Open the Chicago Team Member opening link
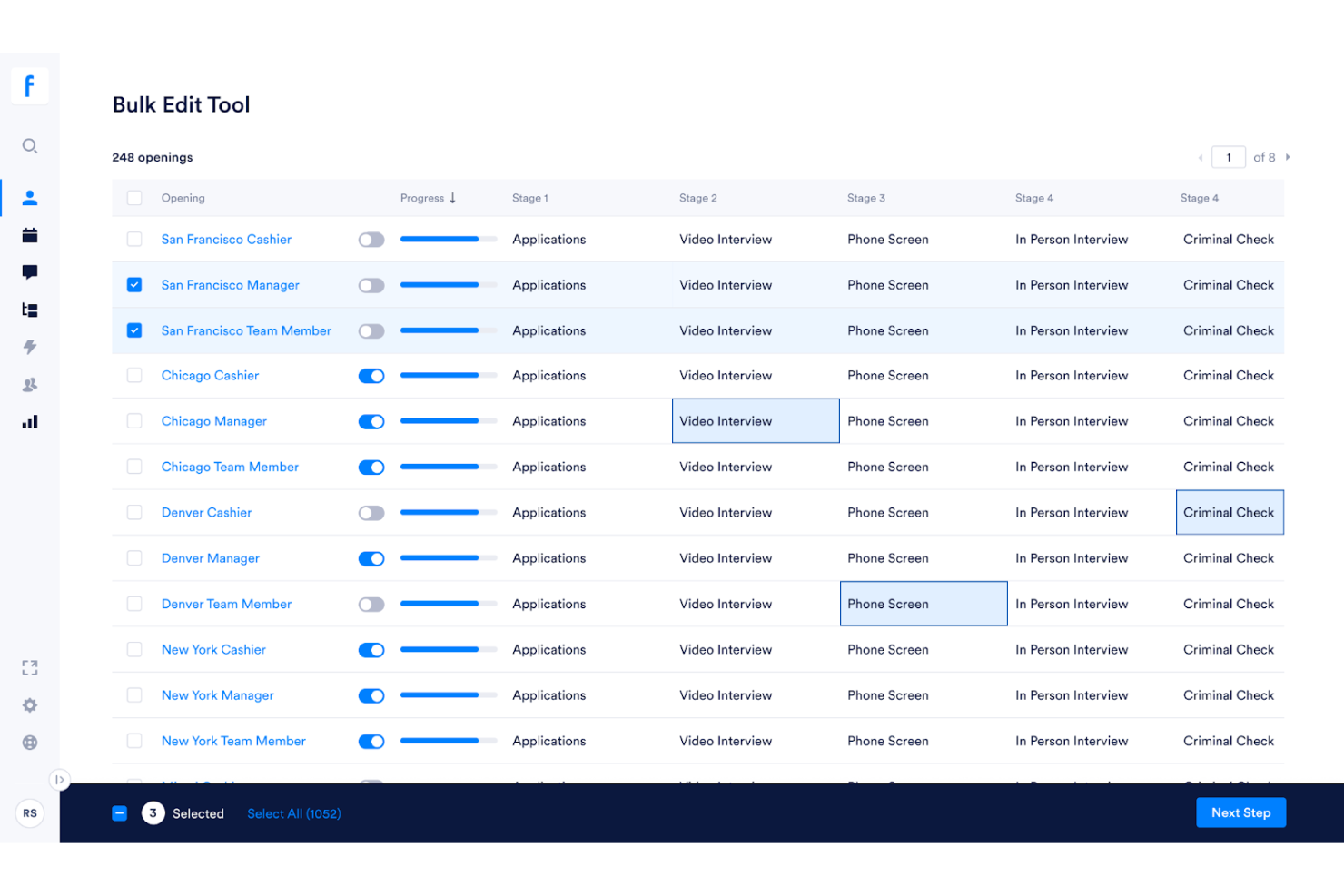The image size is (1344, 896). pos(230,468)
